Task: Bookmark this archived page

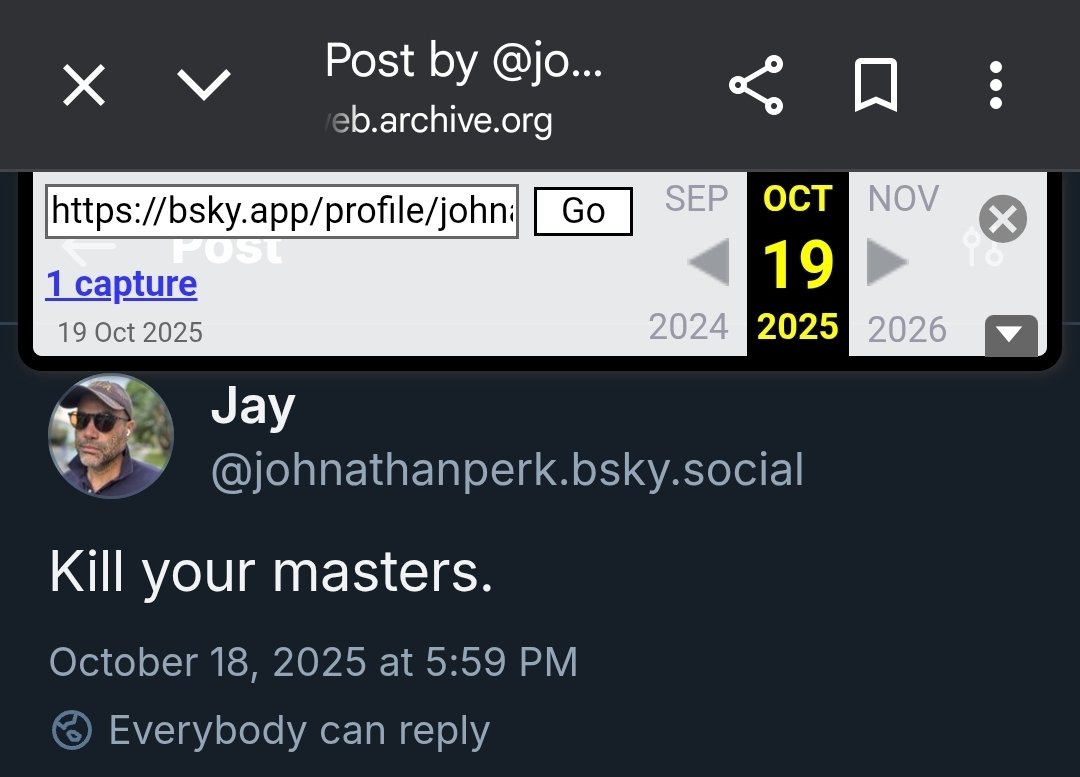Action: pyautogui.click(x=876, y=85)
